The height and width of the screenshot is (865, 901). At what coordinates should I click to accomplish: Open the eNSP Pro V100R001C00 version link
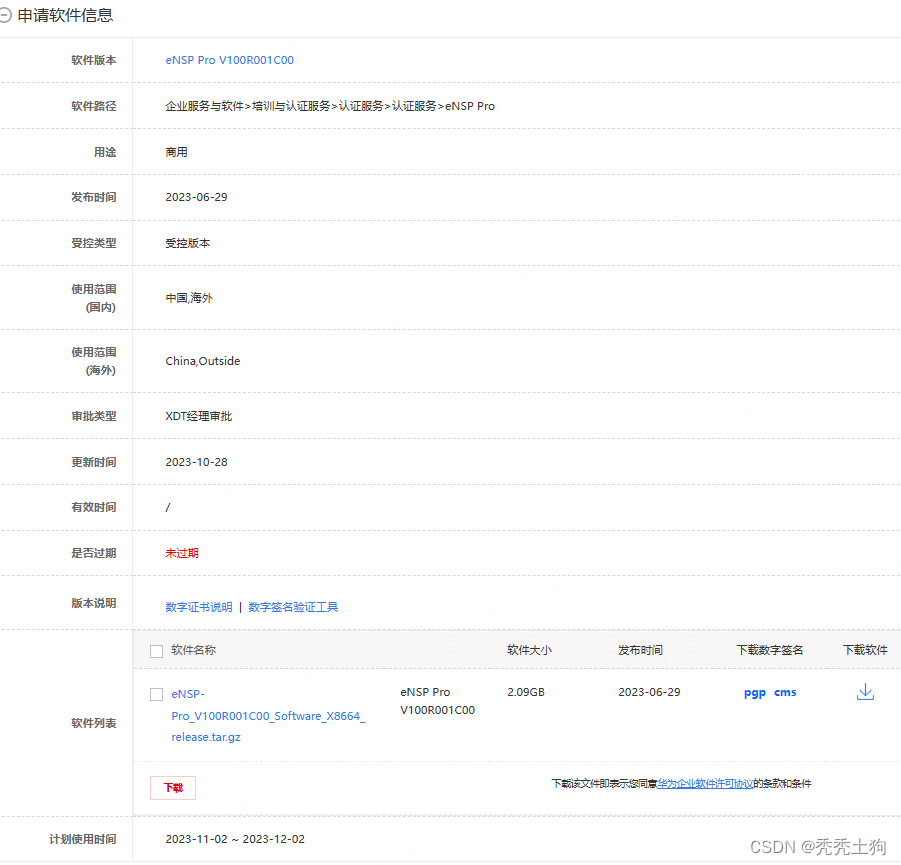[229, 60]
